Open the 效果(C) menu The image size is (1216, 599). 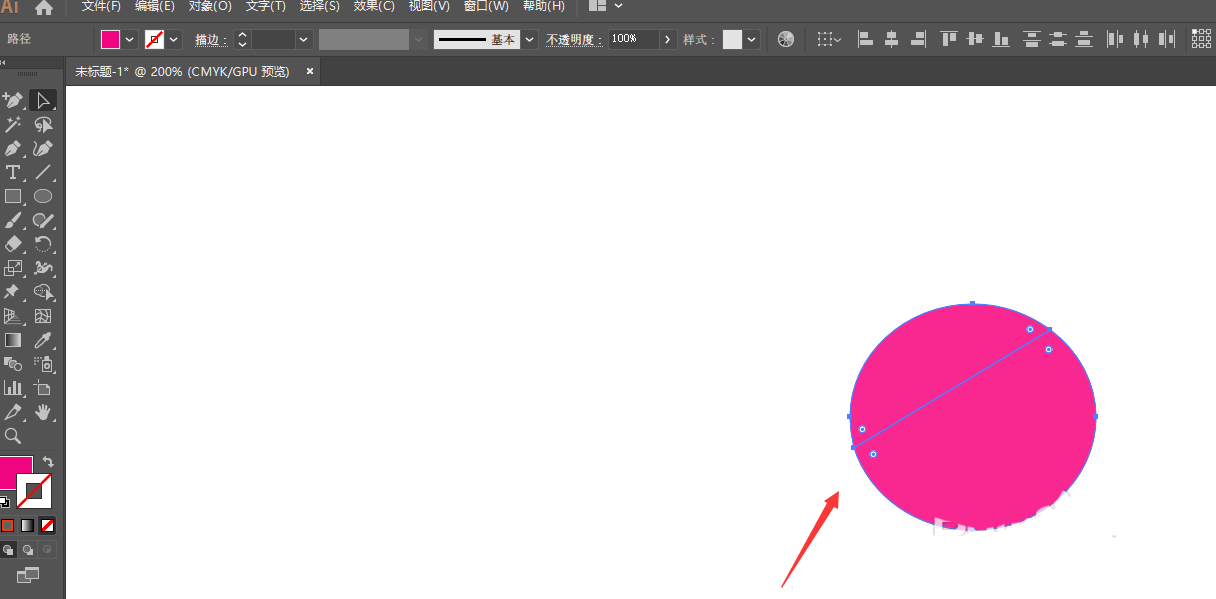point(374,6)
